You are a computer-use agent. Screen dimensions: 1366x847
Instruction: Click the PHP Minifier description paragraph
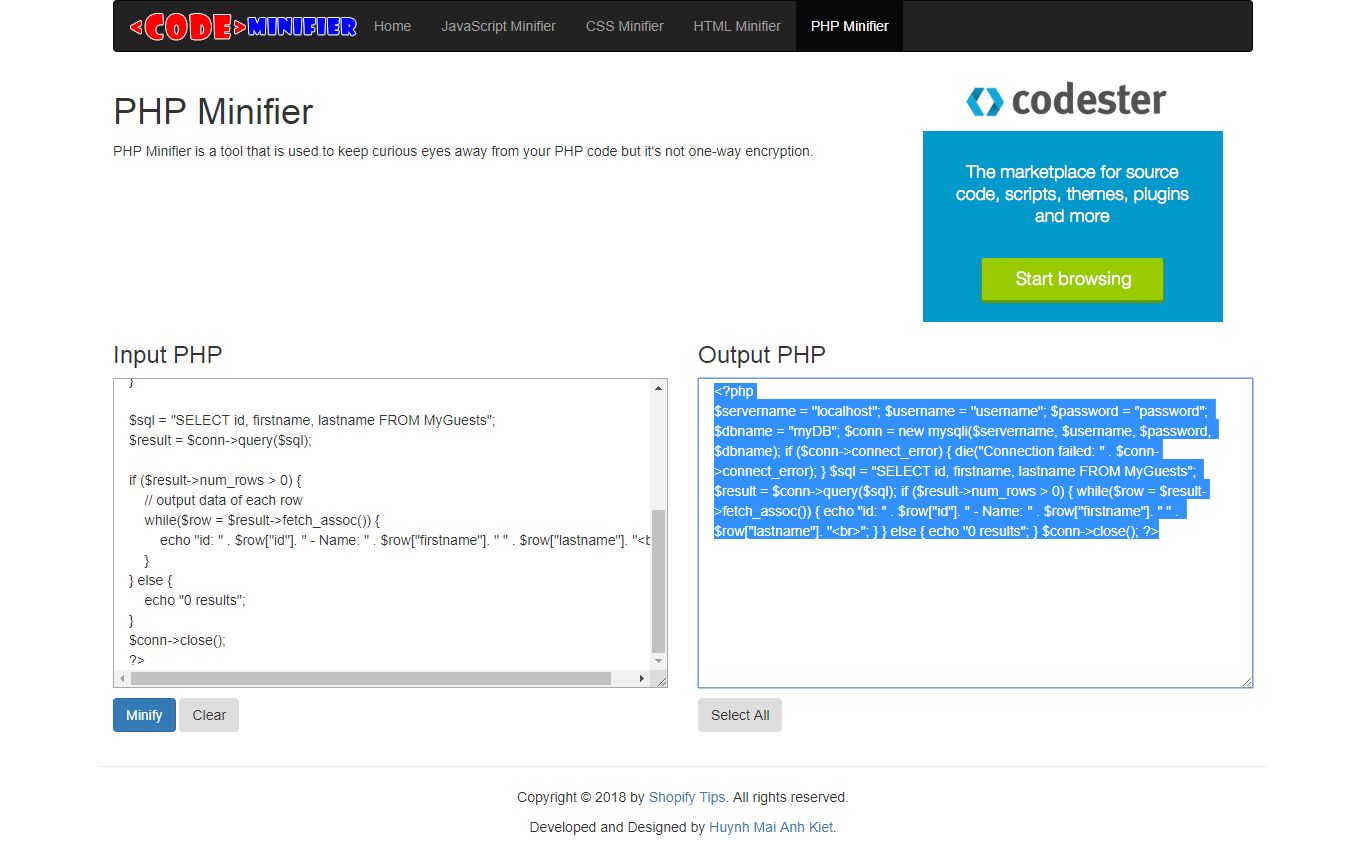pyautogui.click(x=463, y=151)
